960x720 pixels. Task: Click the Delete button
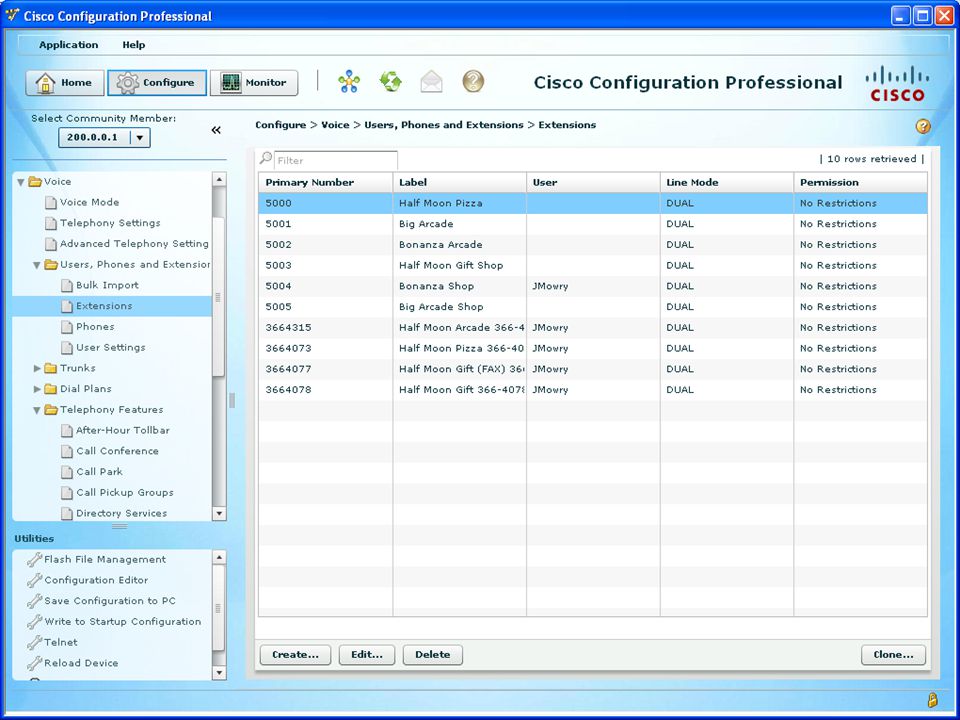click(433, 654)
